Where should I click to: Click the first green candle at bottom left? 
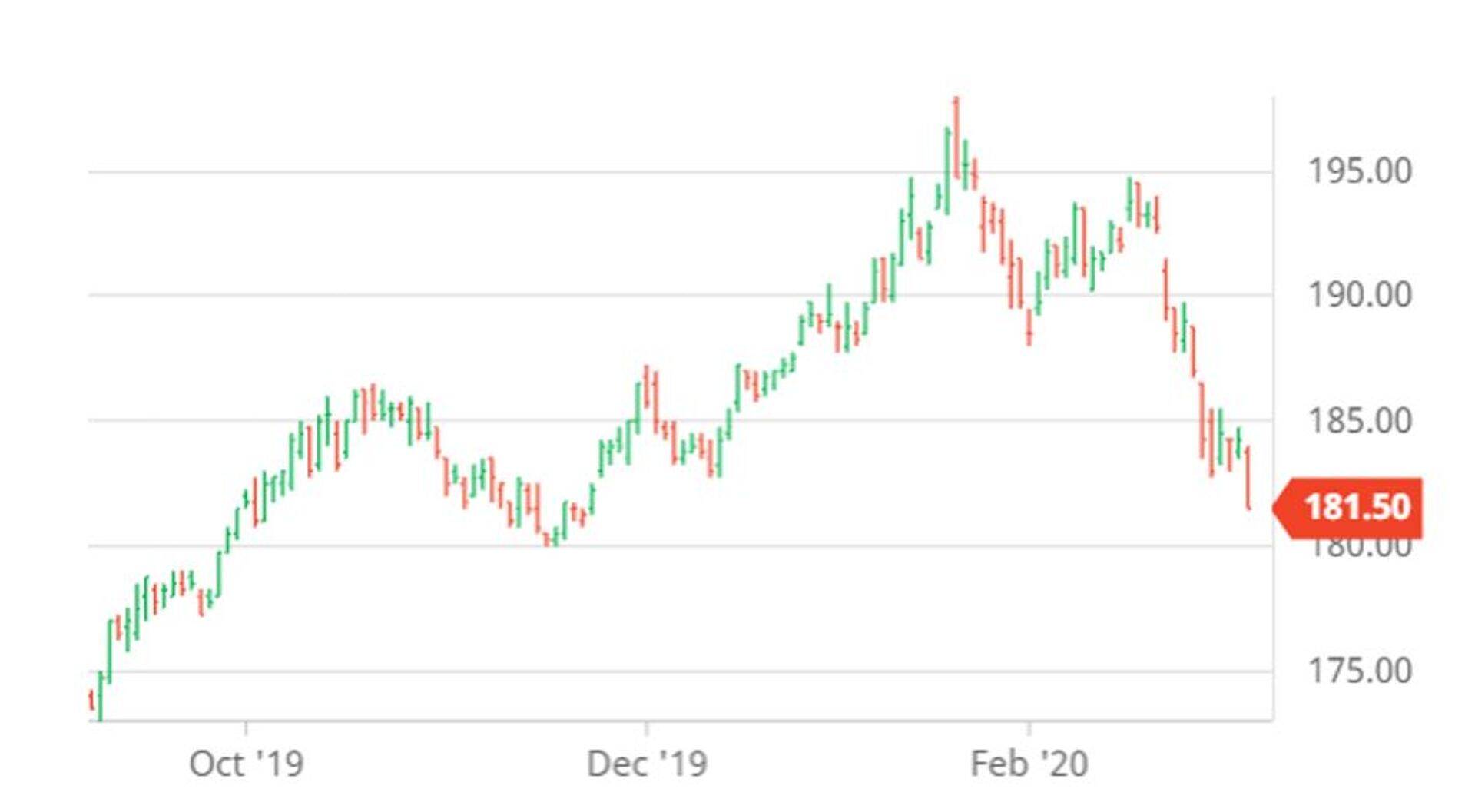point(100,695)
